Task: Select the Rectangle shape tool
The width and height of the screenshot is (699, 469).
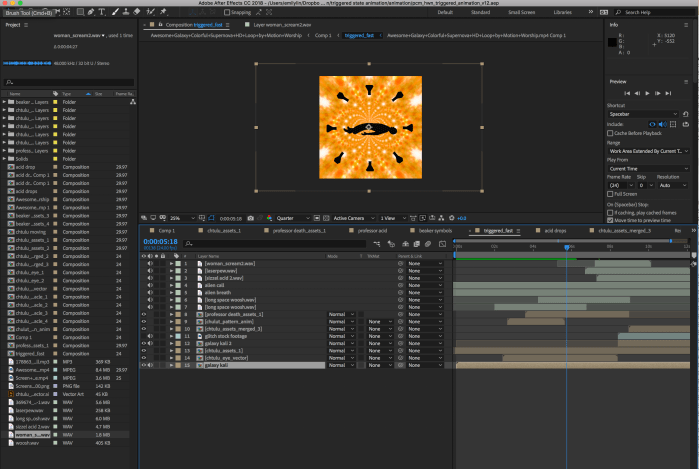Action: pos(80,12)
